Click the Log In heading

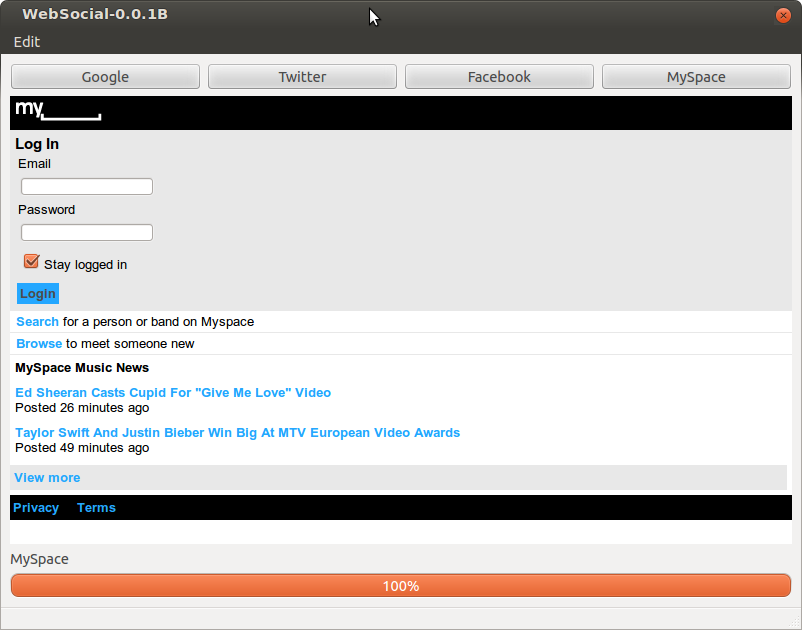37,144
